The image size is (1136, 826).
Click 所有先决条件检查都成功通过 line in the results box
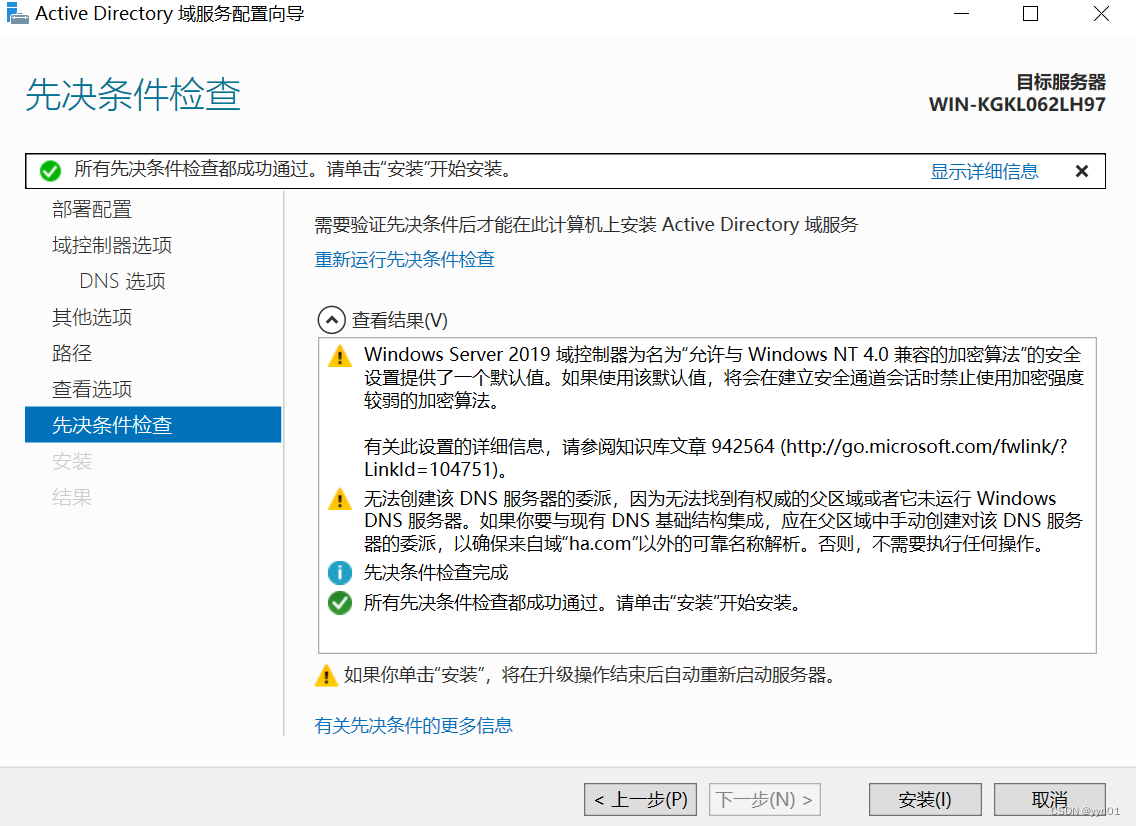(x=584, y=603)
